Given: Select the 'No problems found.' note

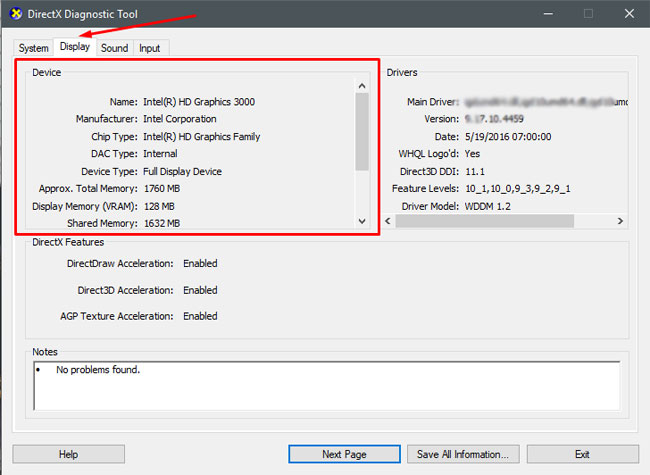Looking at the screenshot, I should 98,370.
